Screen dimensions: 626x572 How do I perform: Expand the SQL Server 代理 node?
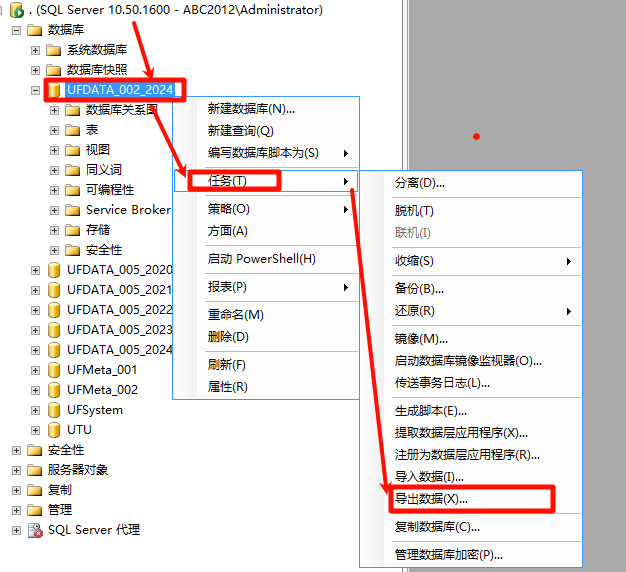[16, 530]
